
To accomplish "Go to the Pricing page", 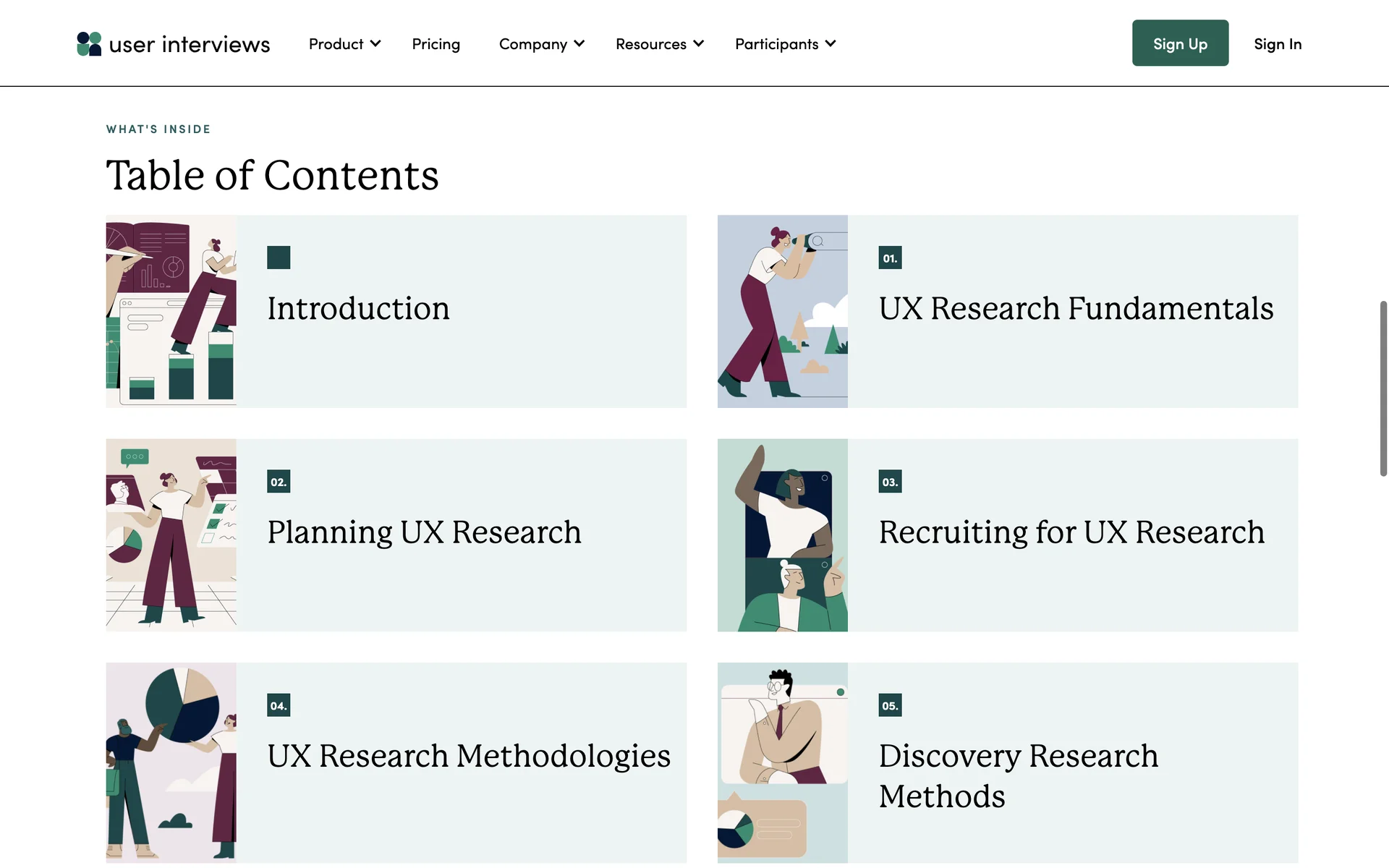I will click(x=436, y=44).
